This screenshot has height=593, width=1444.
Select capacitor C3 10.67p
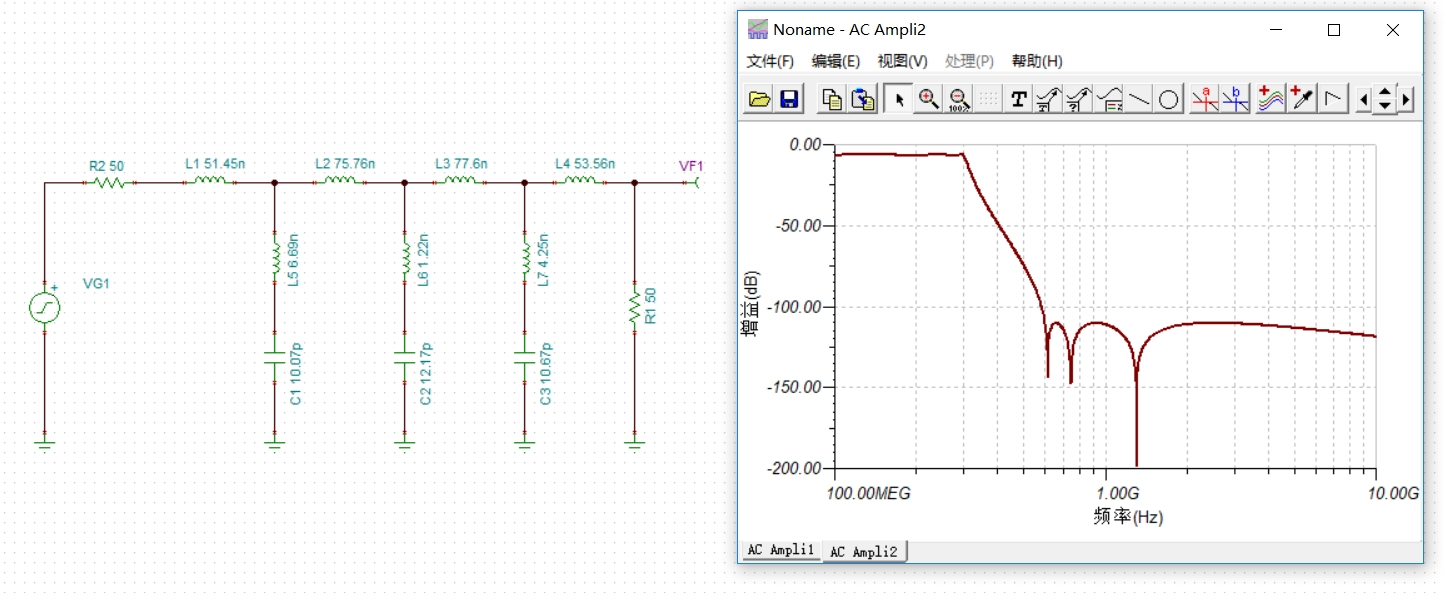click(524, 358)
